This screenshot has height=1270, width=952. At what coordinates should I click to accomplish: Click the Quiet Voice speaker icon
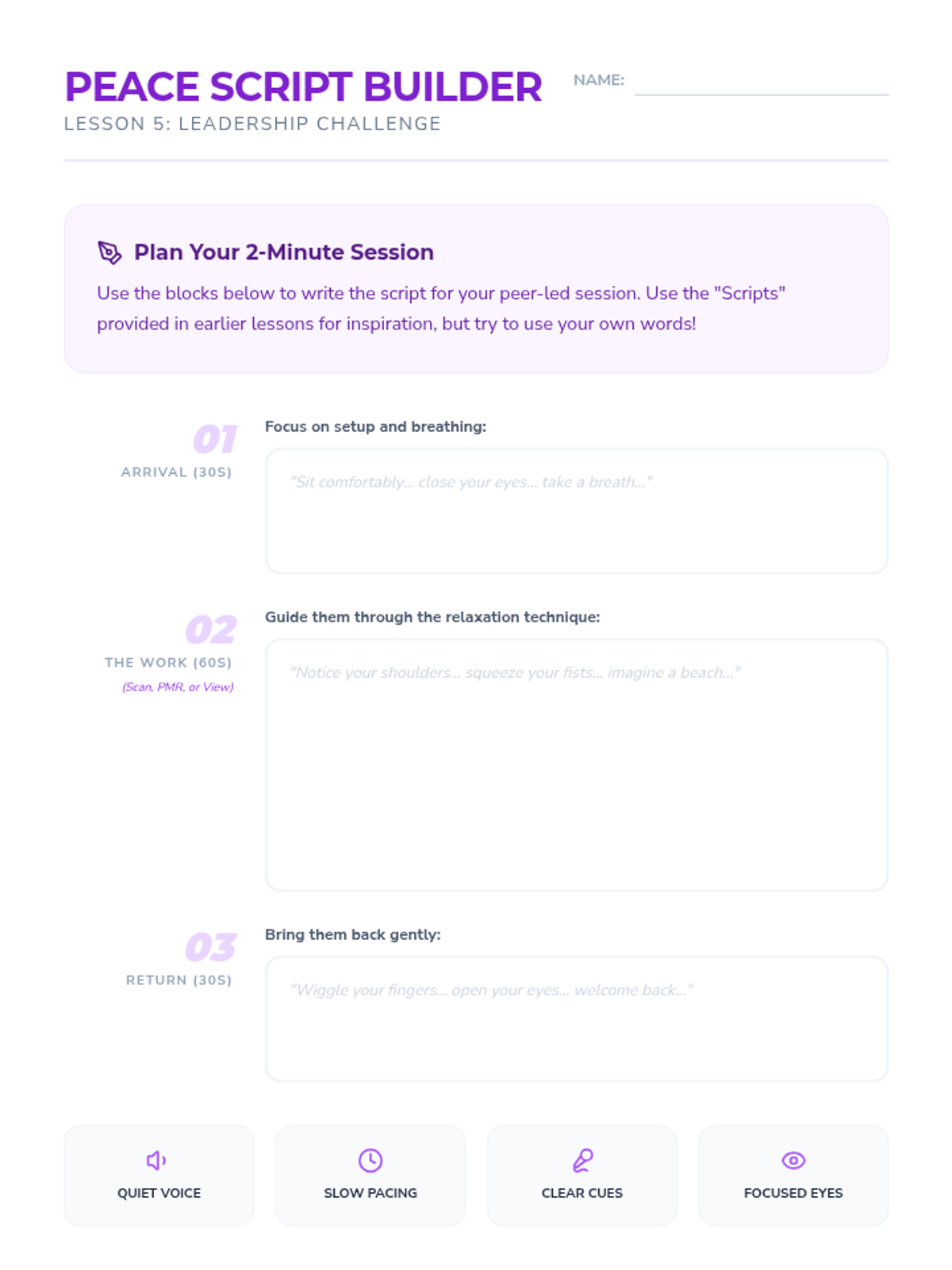click(x=156, y=1160)
